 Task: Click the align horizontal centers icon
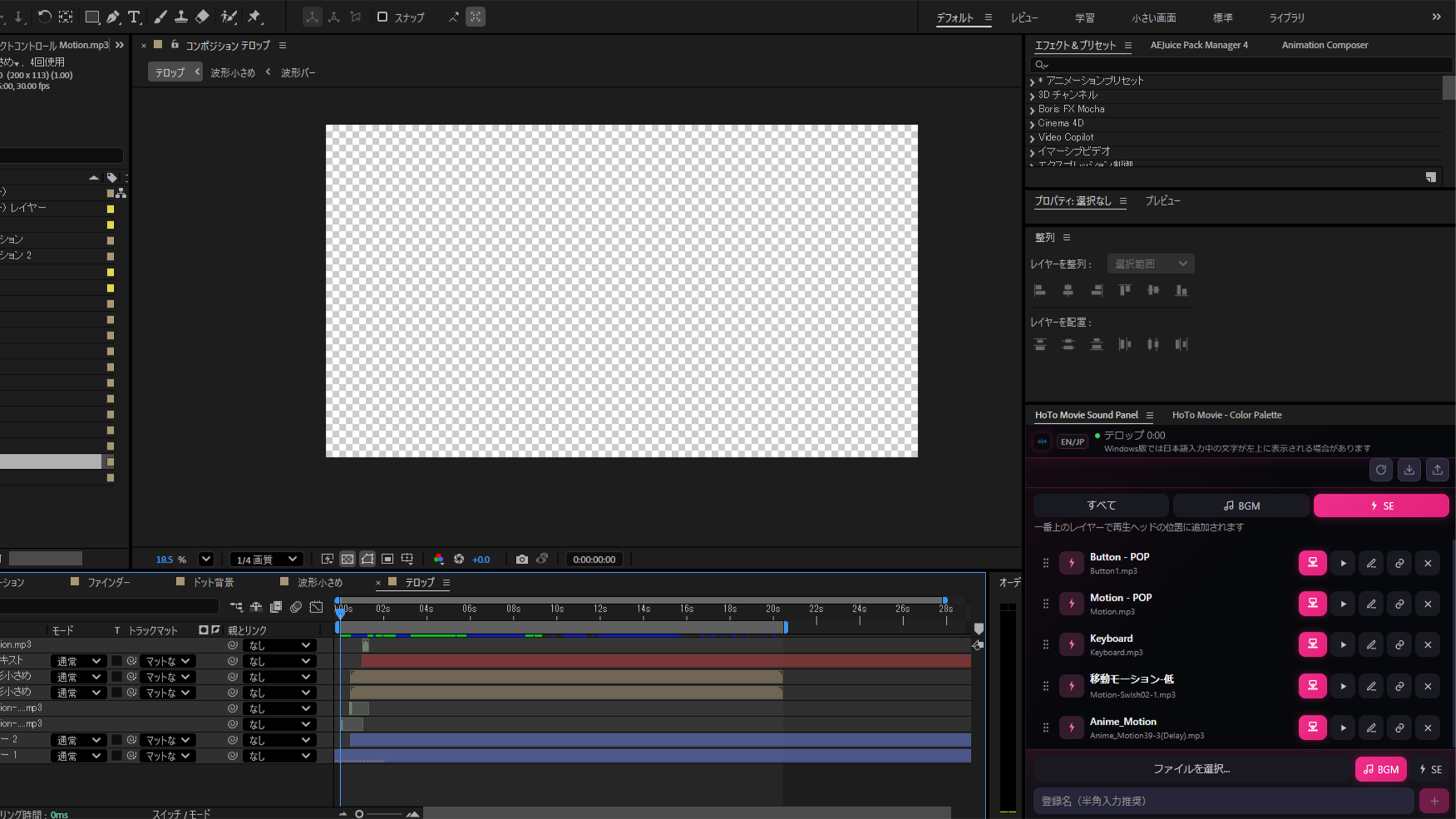click(x=1068, y=291)
